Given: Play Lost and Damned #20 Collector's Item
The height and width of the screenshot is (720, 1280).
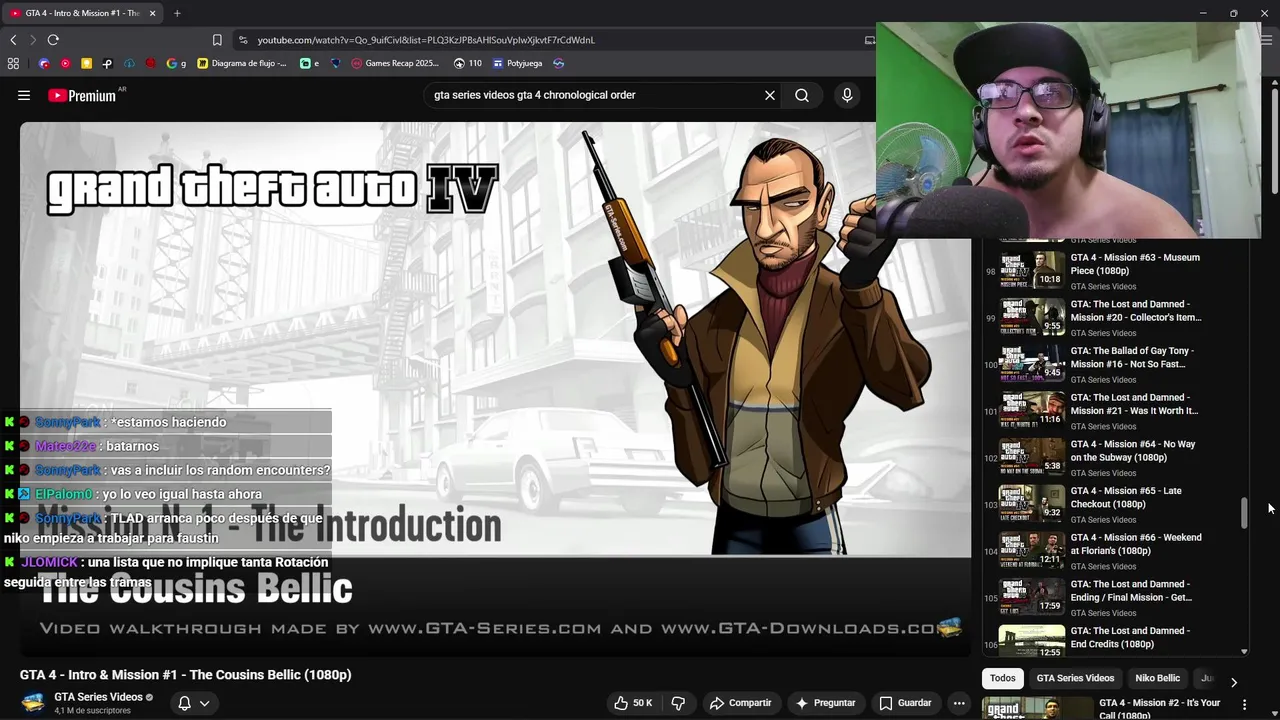Looking at the screenshot, I should 1110,317.
